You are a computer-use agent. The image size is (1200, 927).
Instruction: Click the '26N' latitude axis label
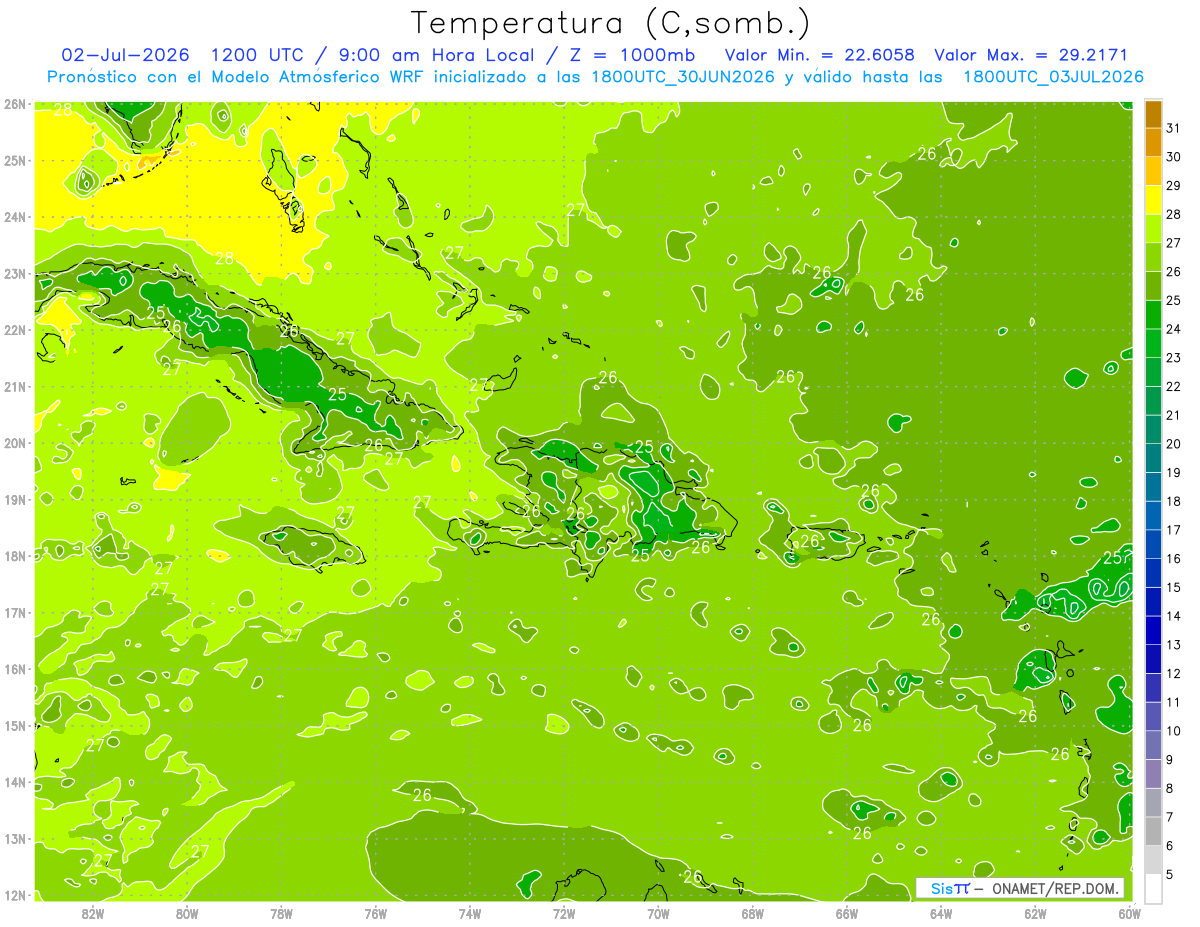[x=15, y=104]
